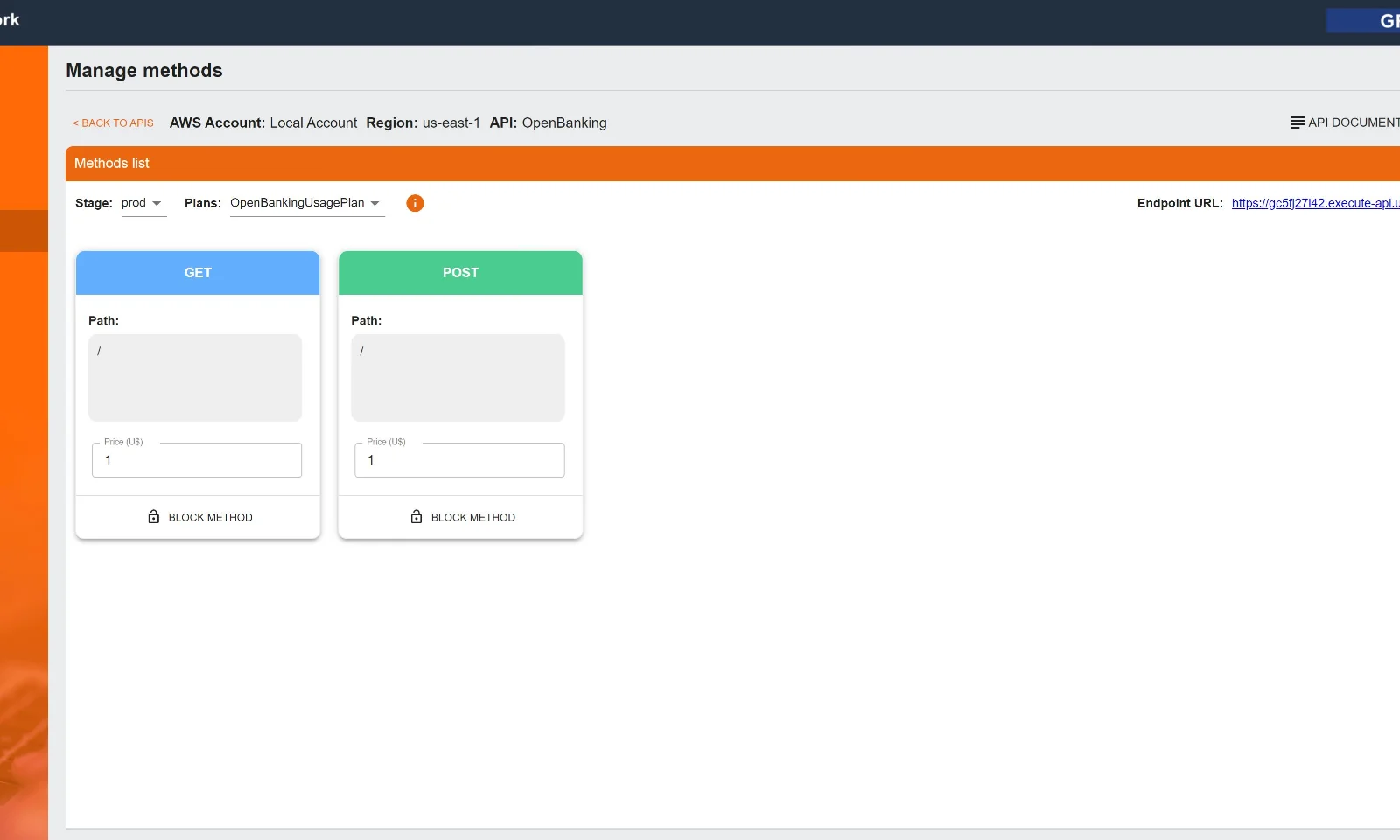Select the GET method header
This screenshot has height=840, width=1400.
pyautogui.click(x=197, y=272)
